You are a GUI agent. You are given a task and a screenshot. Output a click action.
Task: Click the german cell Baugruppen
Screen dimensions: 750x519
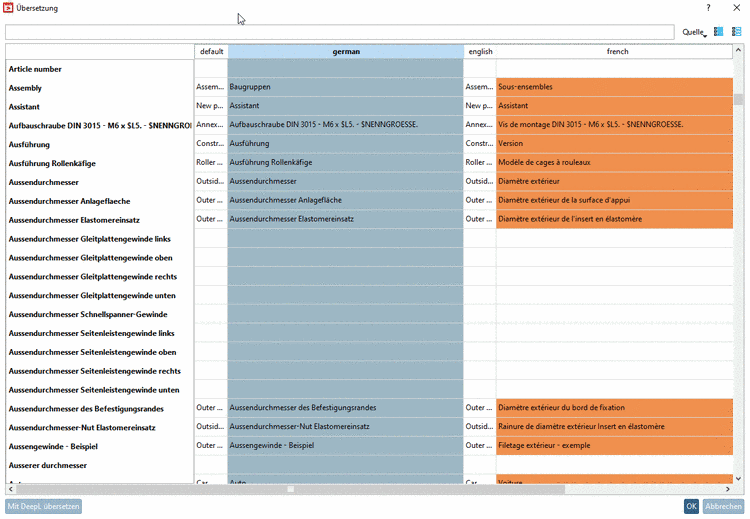click(345, 87)
